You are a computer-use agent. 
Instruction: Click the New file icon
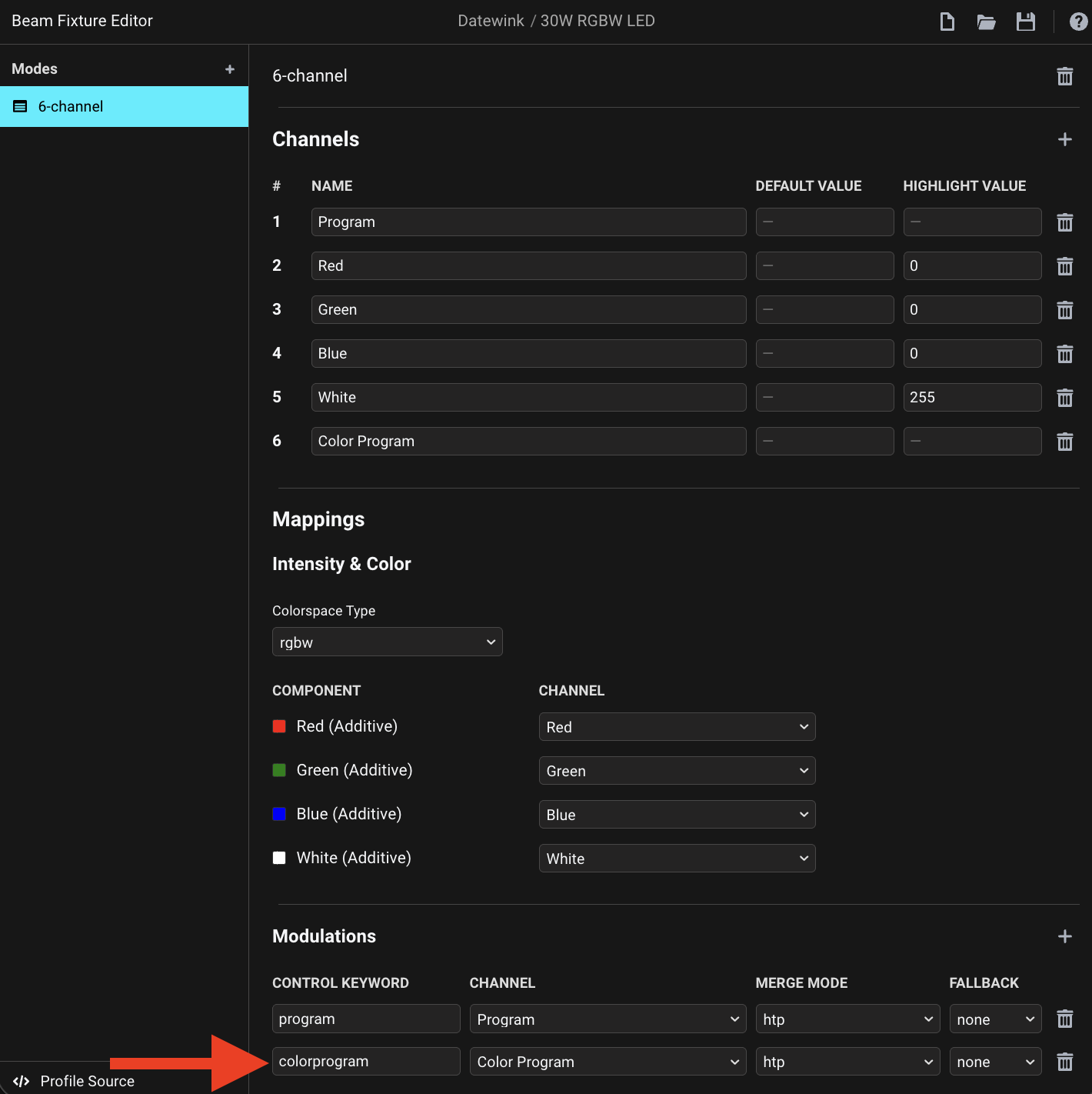(x=947, y=22)
